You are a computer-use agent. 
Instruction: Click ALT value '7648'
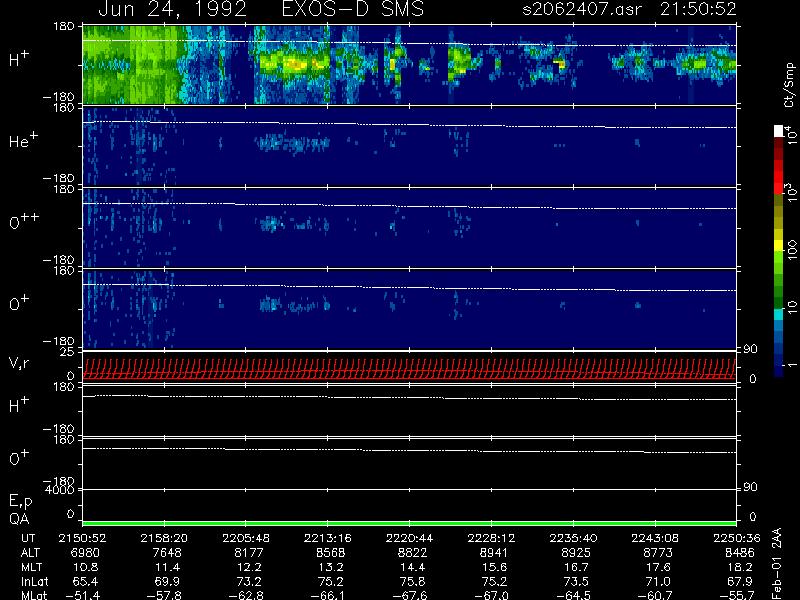(x=167, y=553)
